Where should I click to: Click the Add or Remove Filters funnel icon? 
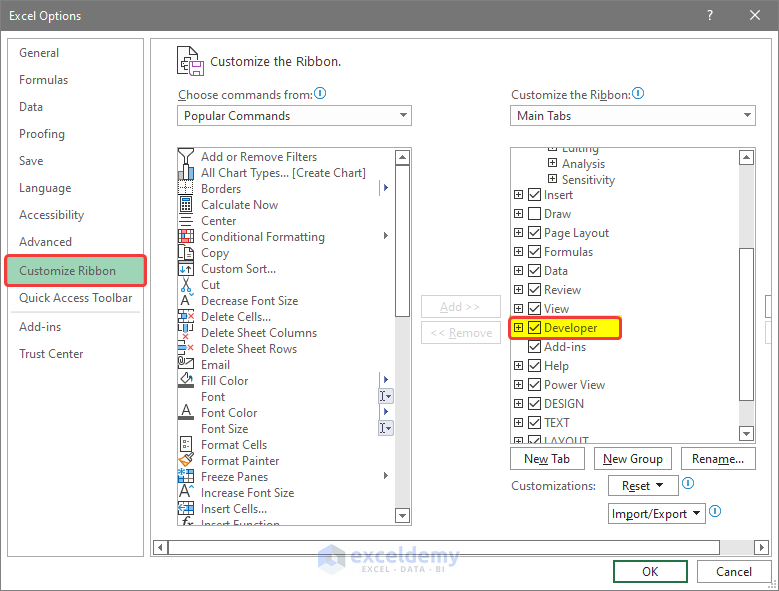(186, 156)
